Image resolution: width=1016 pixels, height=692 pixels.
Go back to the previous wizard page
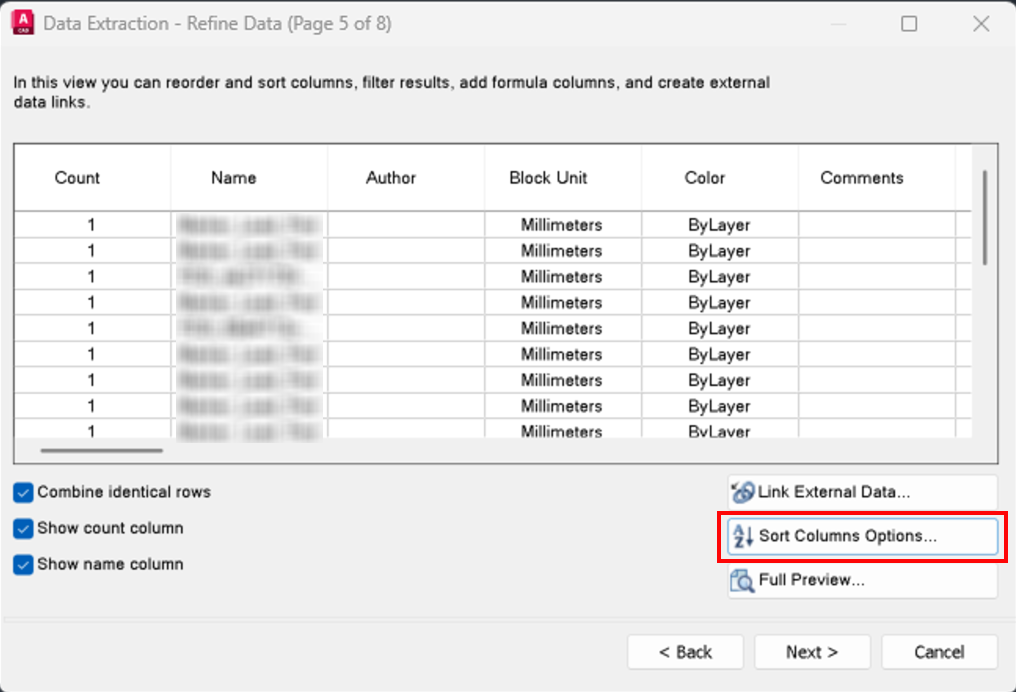685,651
